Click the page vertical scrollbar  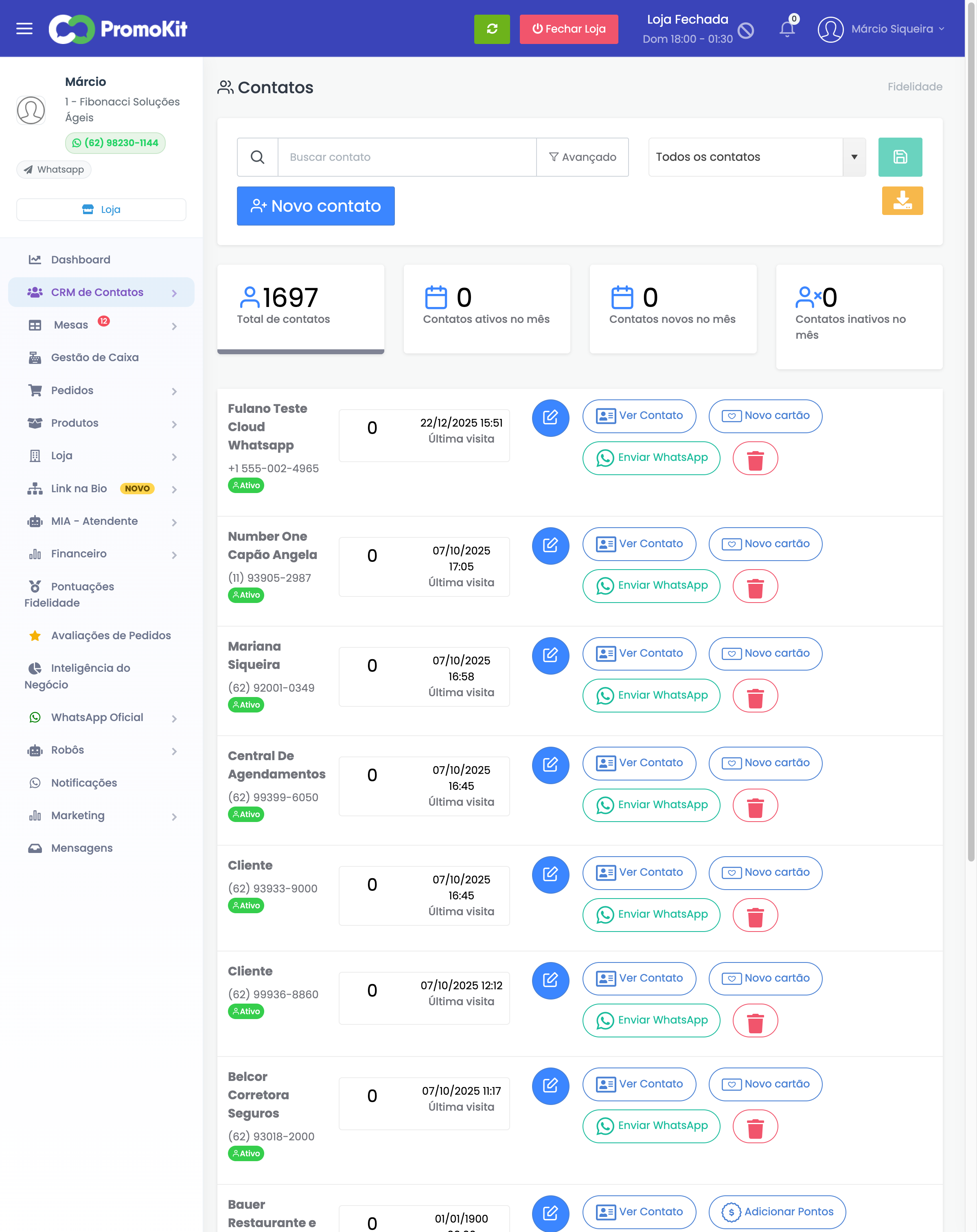(971, 432)
